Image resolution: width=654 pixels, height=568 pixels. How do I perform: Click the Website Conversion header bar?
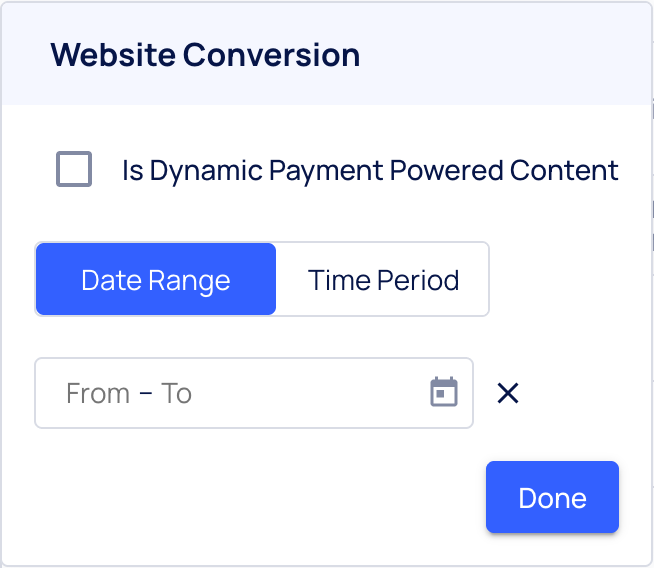(x=500, y=54)
